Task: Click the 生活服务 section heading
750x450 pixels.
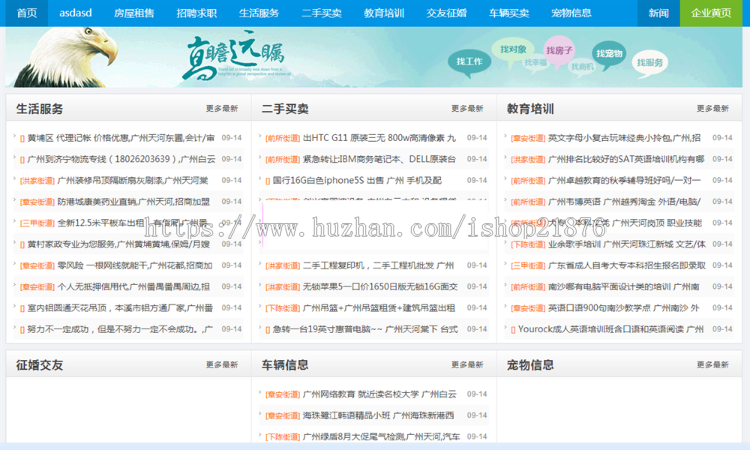Action: pos(40,109)
